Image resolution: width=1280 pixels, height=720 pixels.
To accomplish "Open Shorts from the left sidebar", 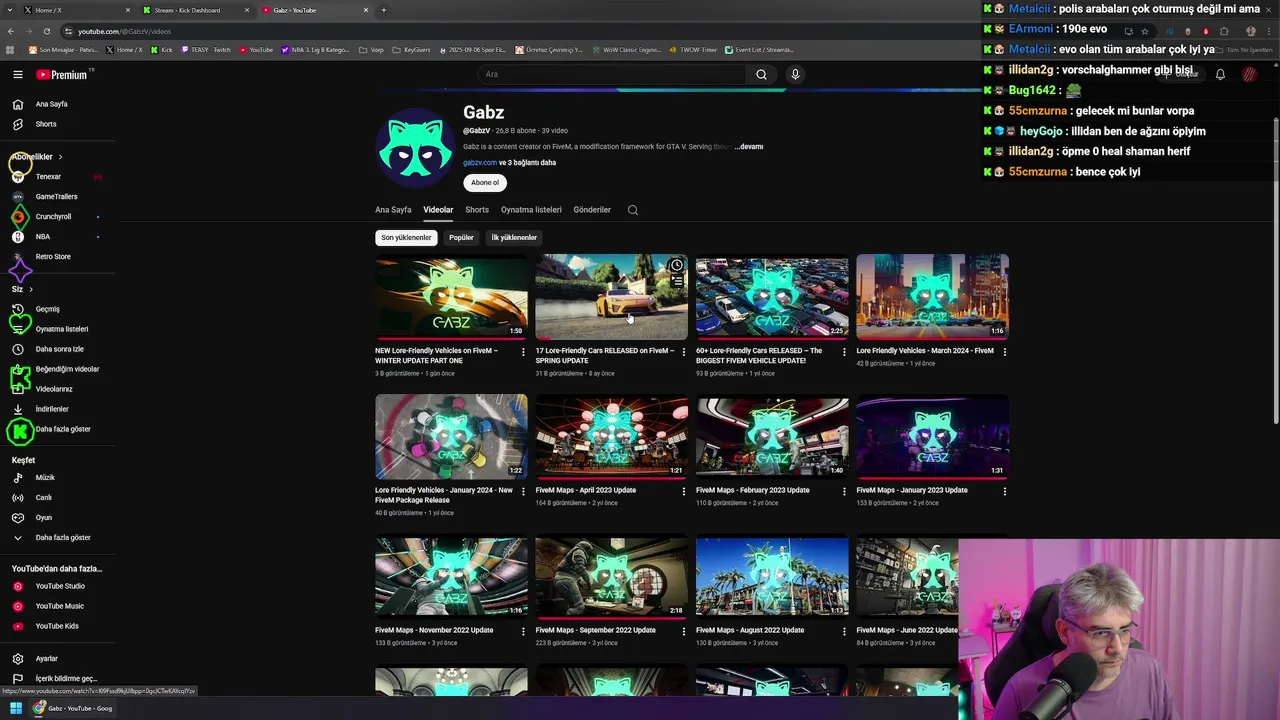I will coord(46,124).
